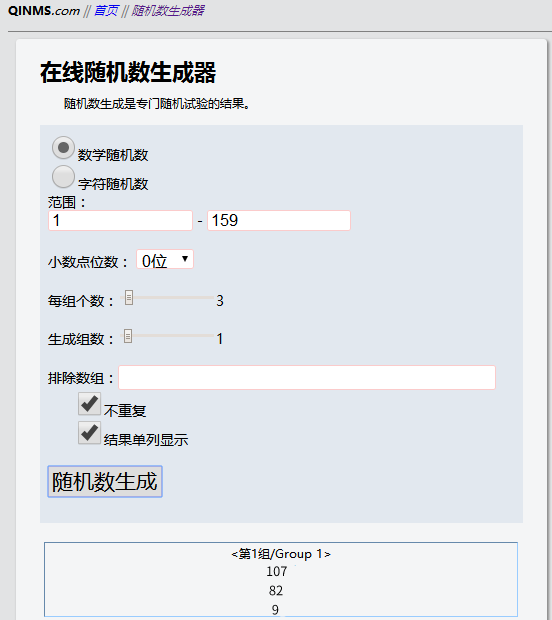Focus the range maximum field showing 159

tap(279, 220)
